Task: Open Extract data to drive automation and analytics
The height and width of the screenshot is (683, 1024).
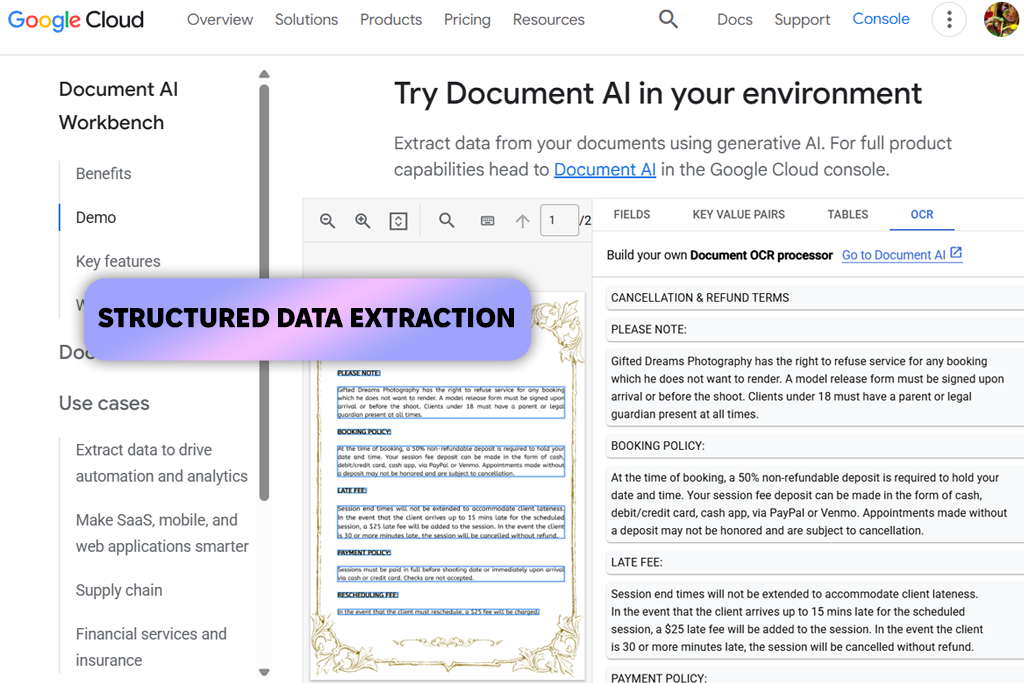Action: [161, 463]
